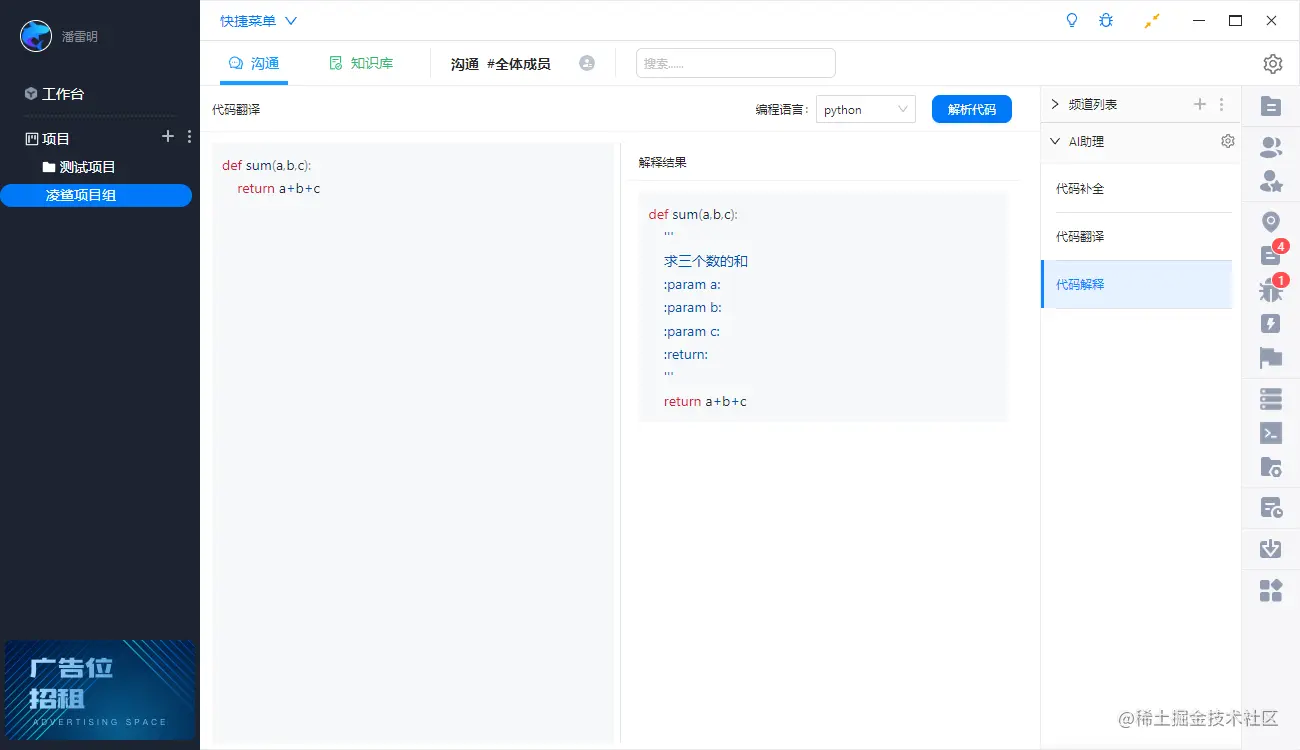
Task: Select the 凌鲨项目组 project
Action: pyautogui.click(x=96, y=195)
